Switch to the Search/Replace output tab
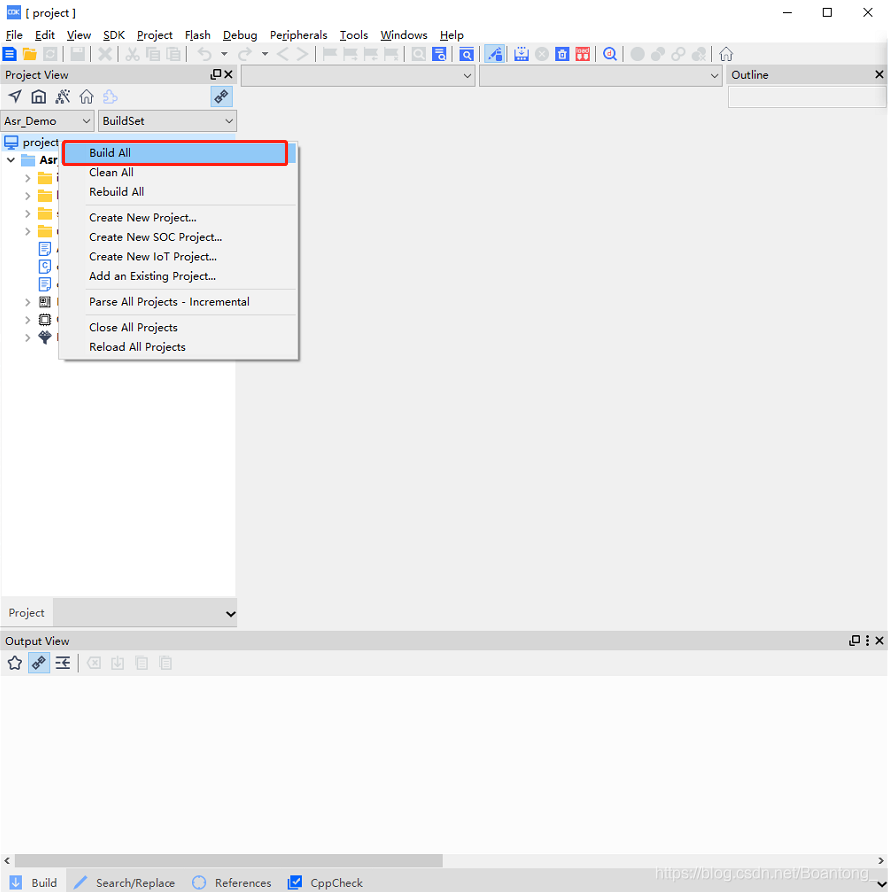Screen dimensions: 888x892 click(125, 882)
